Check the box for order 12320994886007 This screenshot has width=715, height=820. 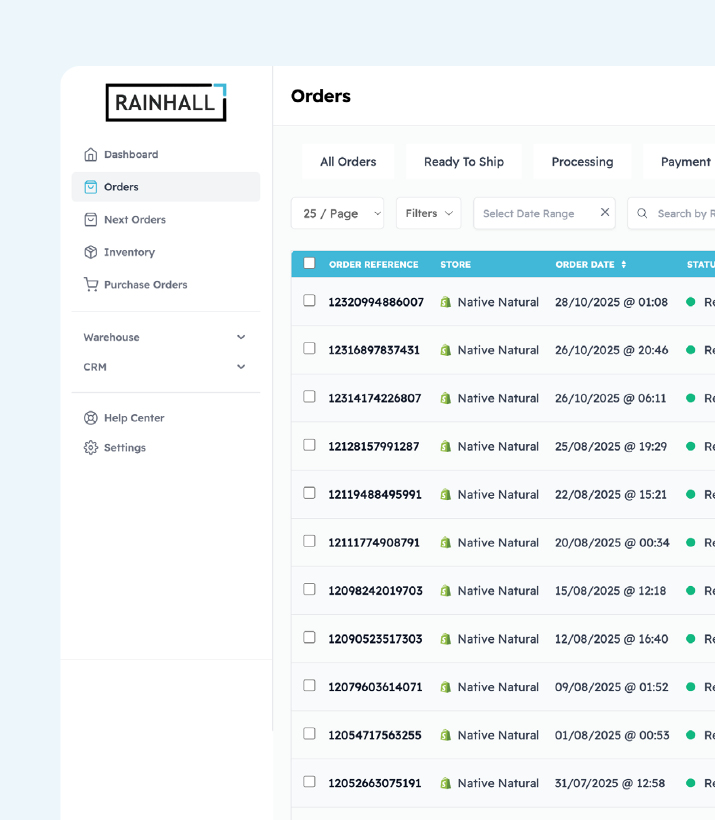(309, 301)
